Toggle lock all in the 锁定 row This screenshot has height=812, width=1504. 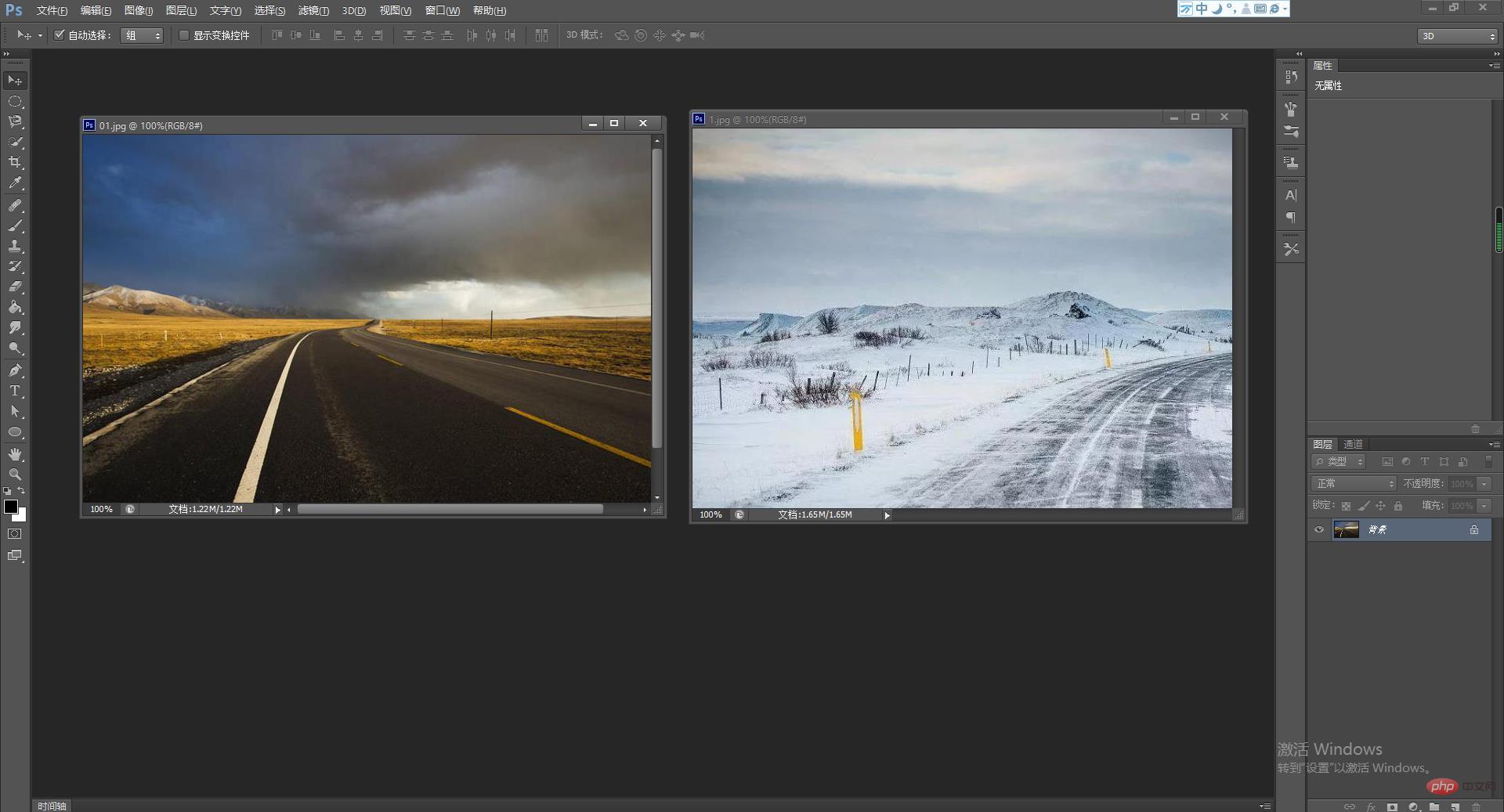pyautogui.click(x=1398, y=506)
